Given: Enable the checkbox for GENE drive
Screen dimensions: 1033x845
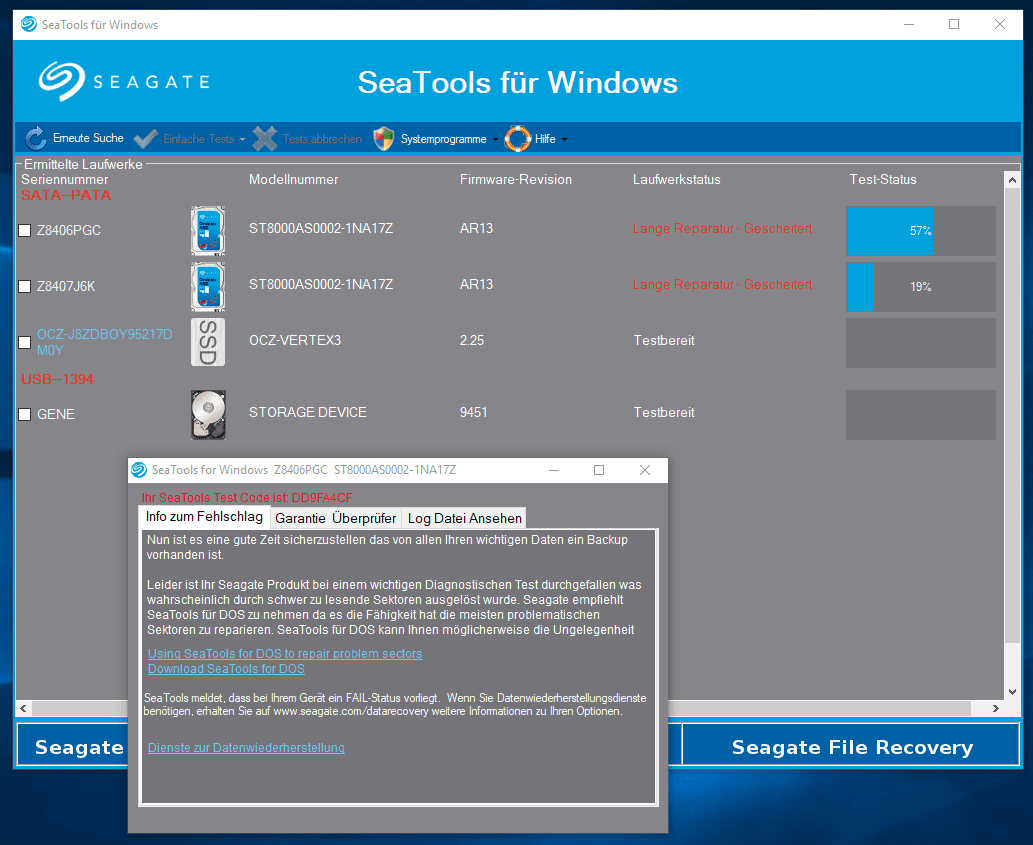Looking at the screenshot, I should pyautogui.click(x=24, y=414).
